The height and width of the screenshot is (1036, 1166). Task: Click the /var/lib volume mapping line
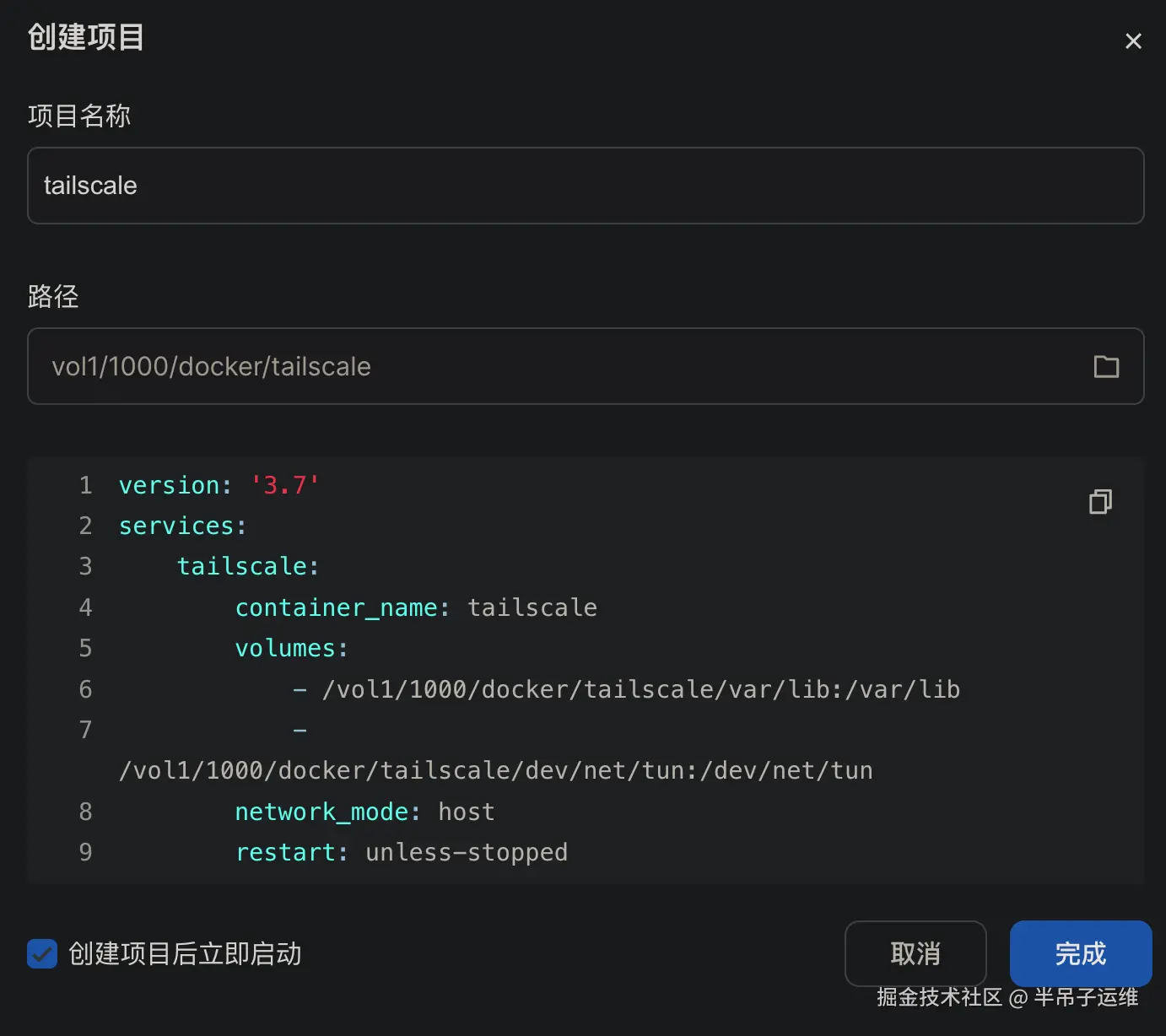[x=627, y=689]
